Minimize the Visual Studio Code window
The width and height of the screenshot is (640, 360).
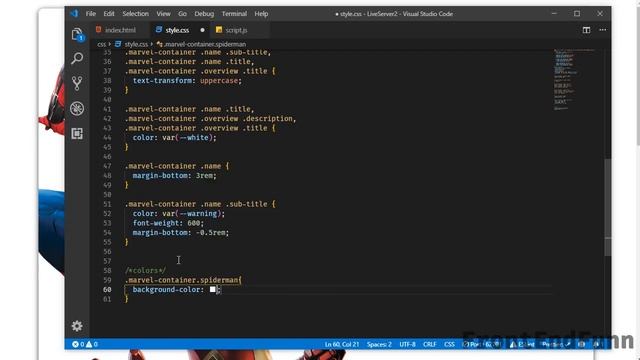tap(554, 13)
